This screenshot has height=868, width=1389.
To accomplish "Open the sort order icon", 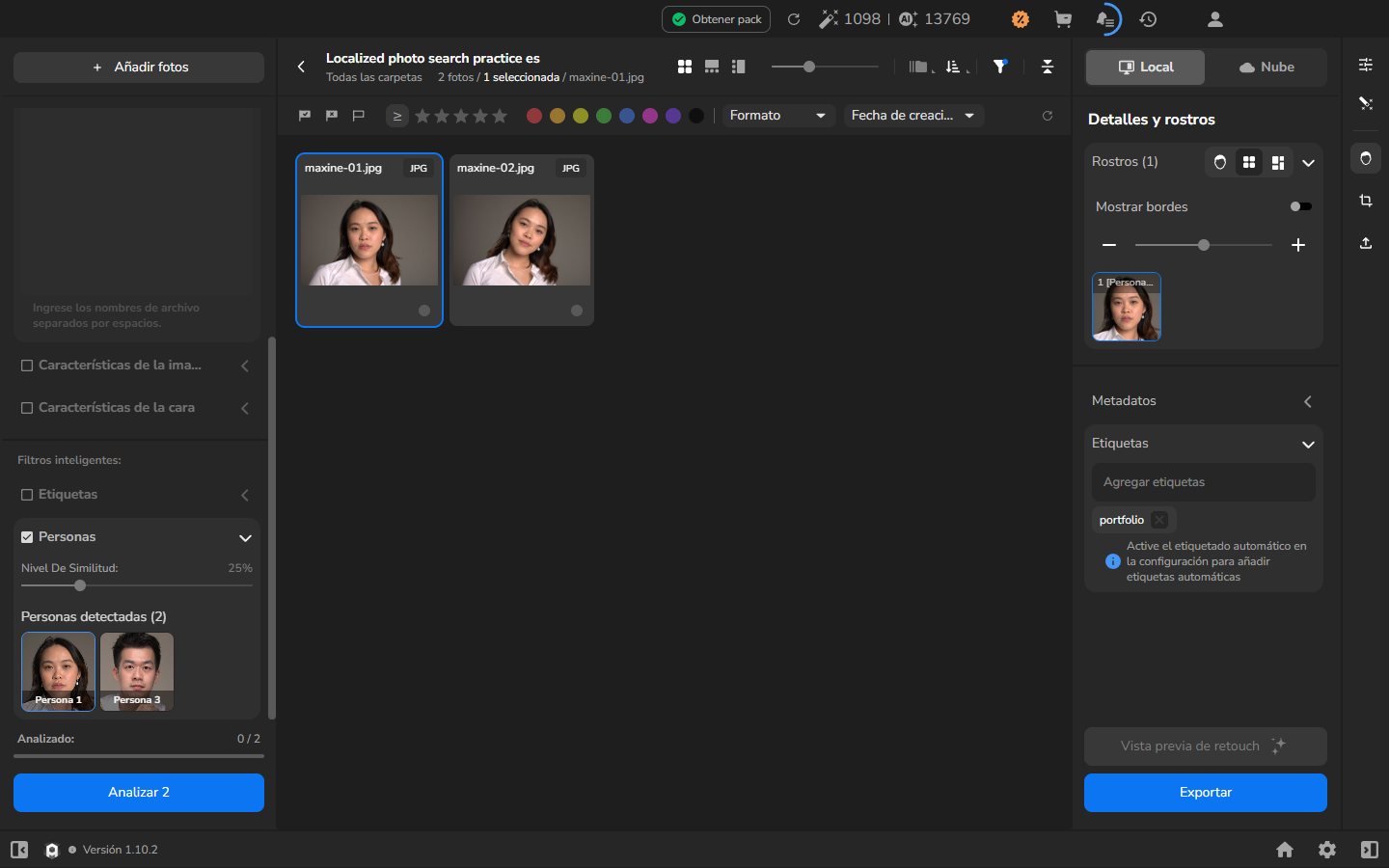I will [x=955, y=67].
